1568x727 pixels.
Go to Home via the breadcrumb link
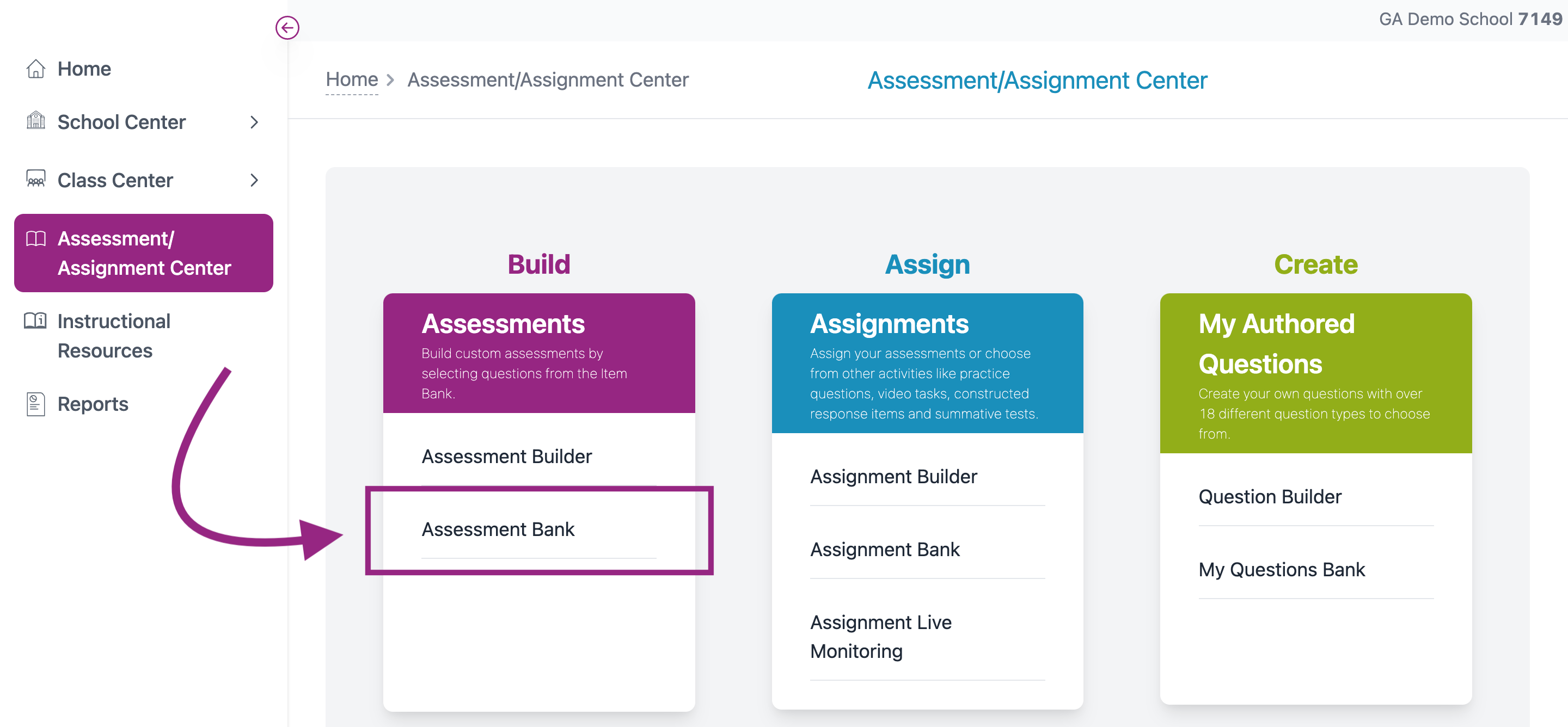(x=352, y=79)
